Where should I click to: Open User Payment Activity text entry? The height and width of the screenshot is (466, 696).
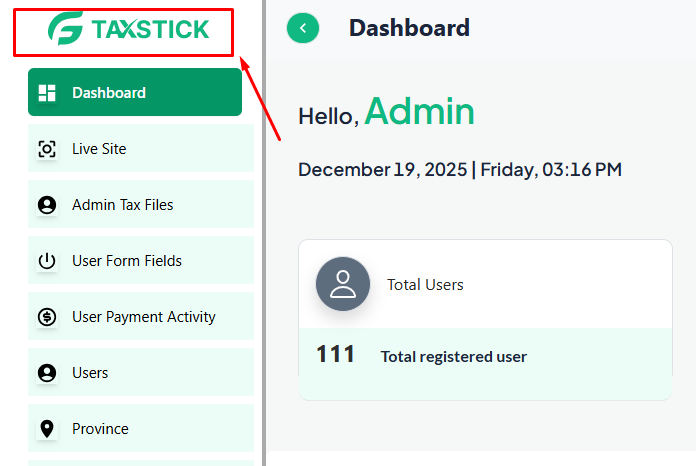click(144, 317)
